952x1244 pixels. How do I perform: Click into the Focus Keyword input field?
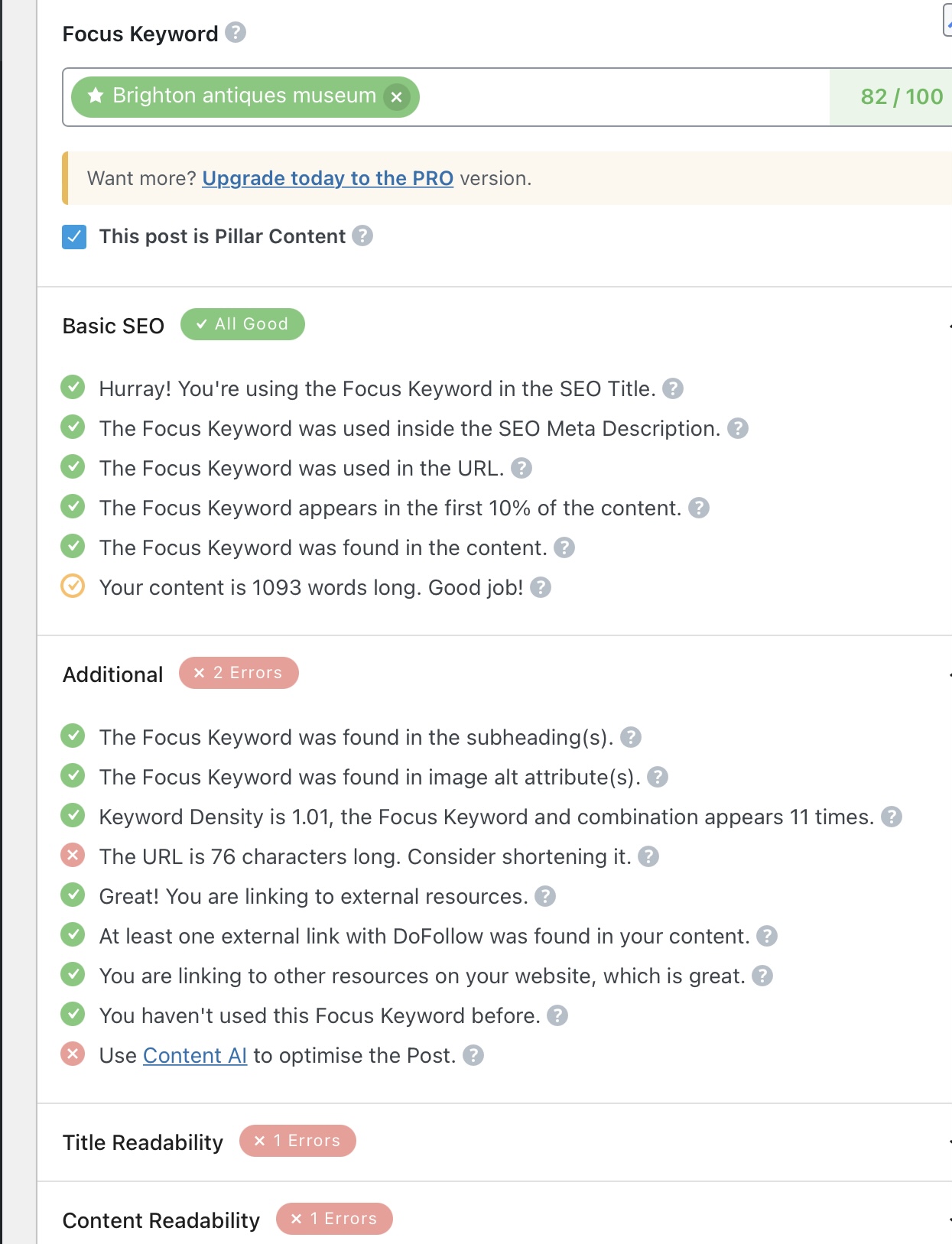point(623,97)
